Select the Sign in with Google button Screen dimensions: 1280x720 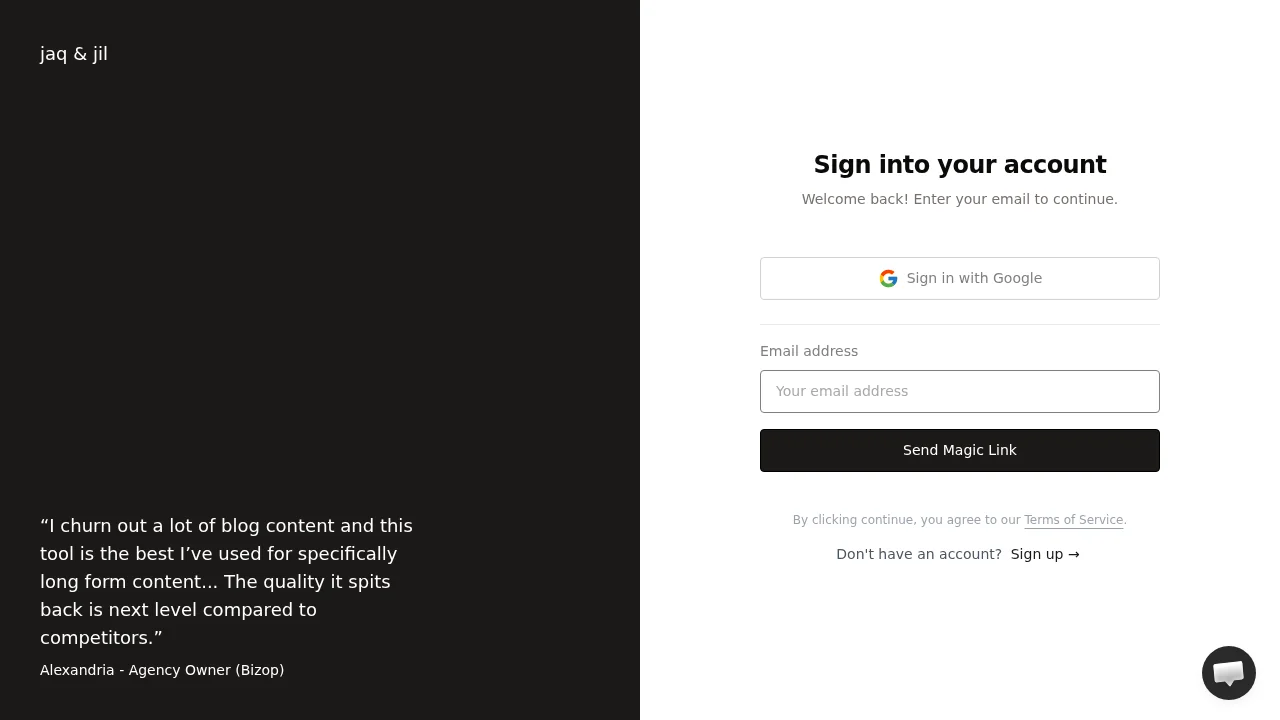pyautogui.click(x=960, y=278)
